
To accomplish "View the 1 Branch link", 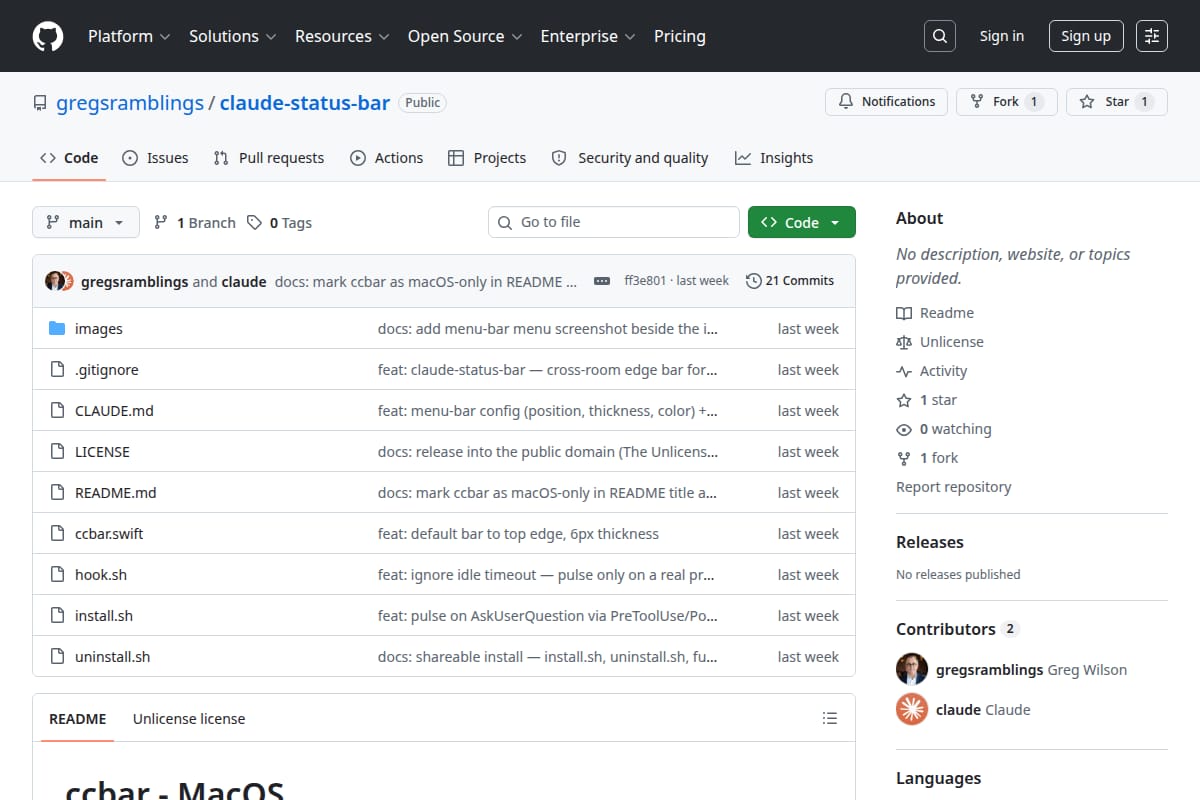I will (x=195, y=223).
